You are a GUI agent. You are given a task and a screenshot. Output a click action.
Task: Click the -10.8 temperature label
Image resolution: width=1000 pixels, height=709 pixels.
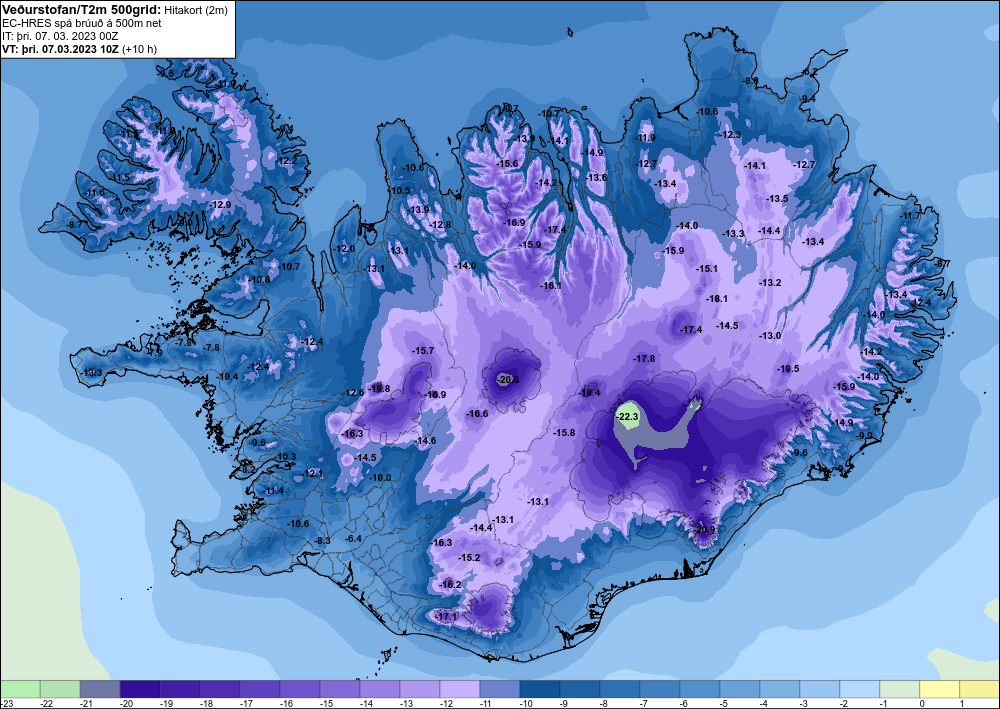click(259, 280)
